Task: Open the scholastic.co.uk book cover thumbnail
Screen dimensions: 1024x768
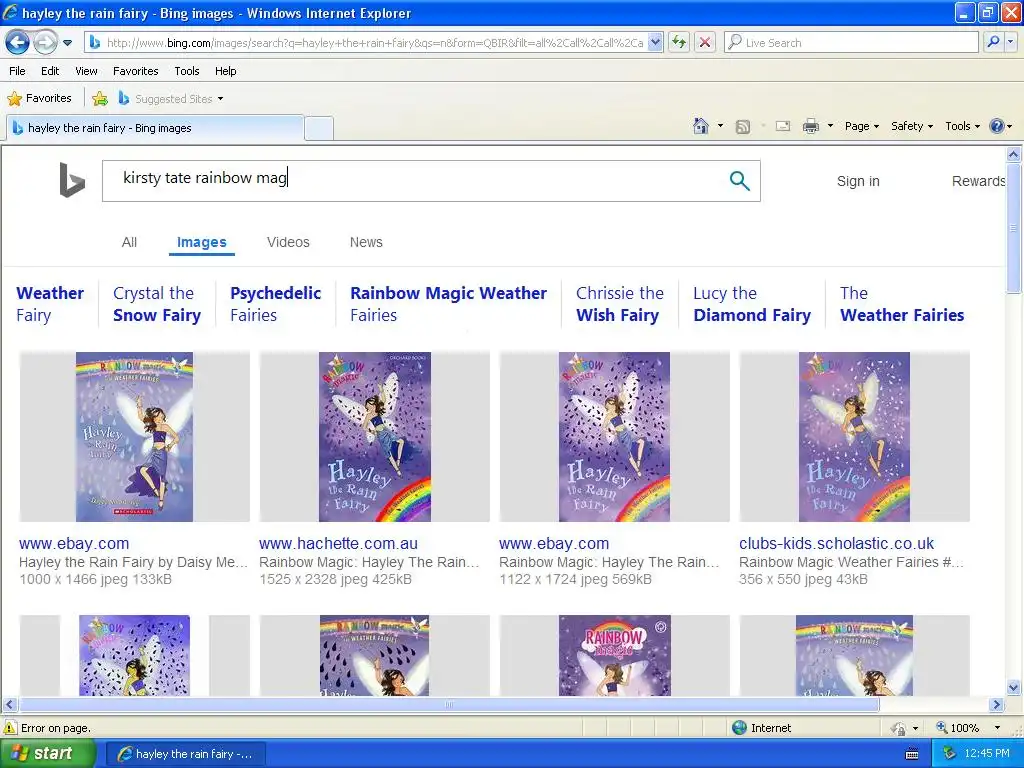Action: tap(854, 437)
